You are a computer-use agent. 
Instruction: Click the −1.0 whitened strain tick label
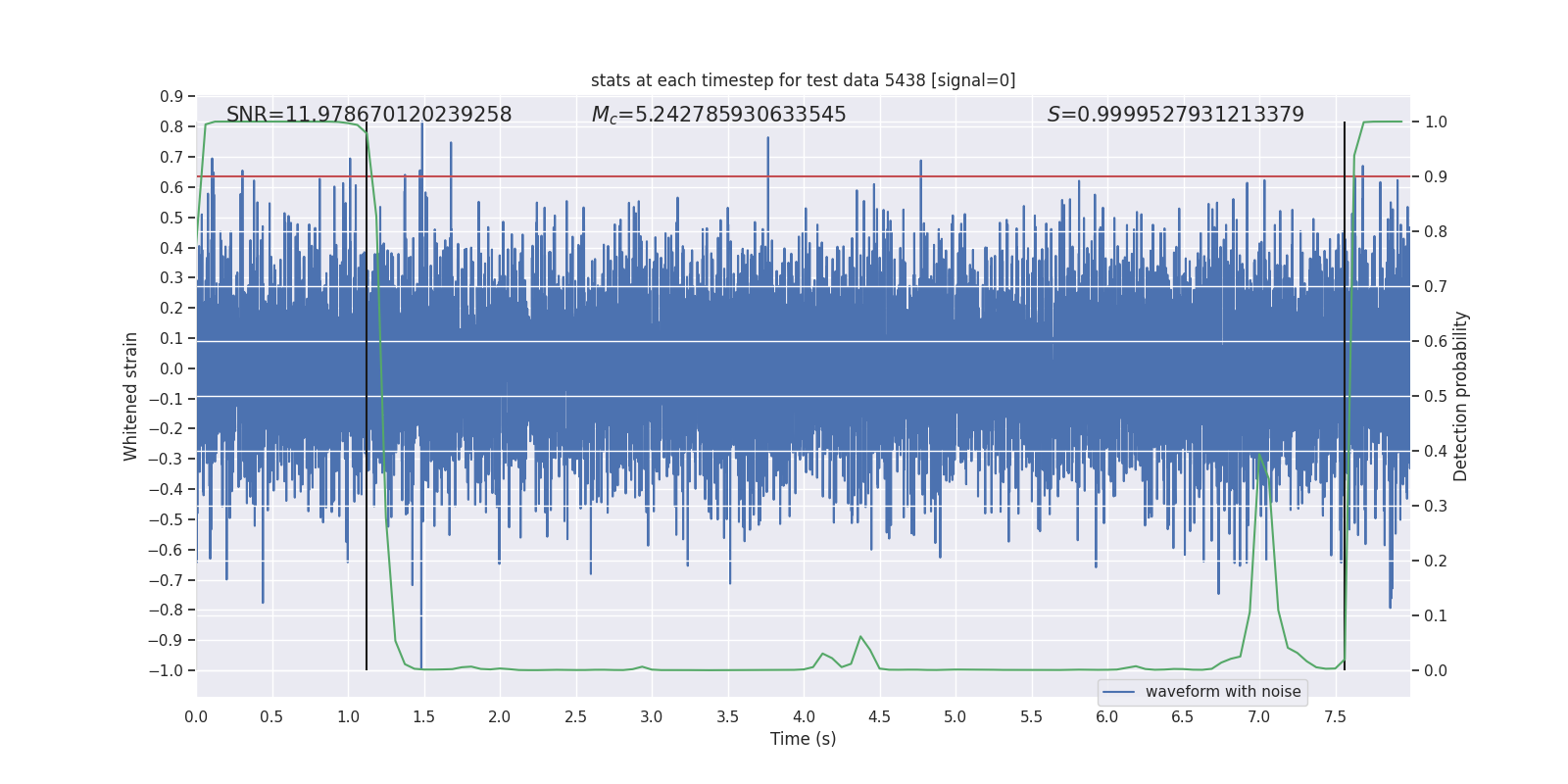click(166, 670)
